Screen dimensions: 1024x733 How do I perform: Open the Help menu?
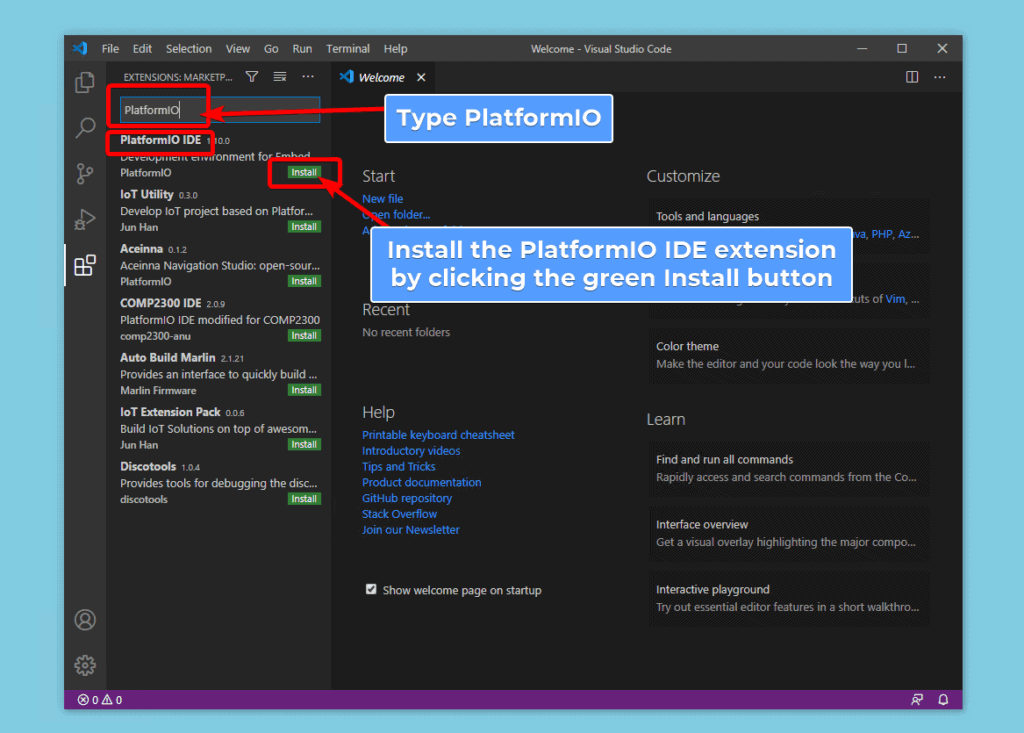coord(395,49)
